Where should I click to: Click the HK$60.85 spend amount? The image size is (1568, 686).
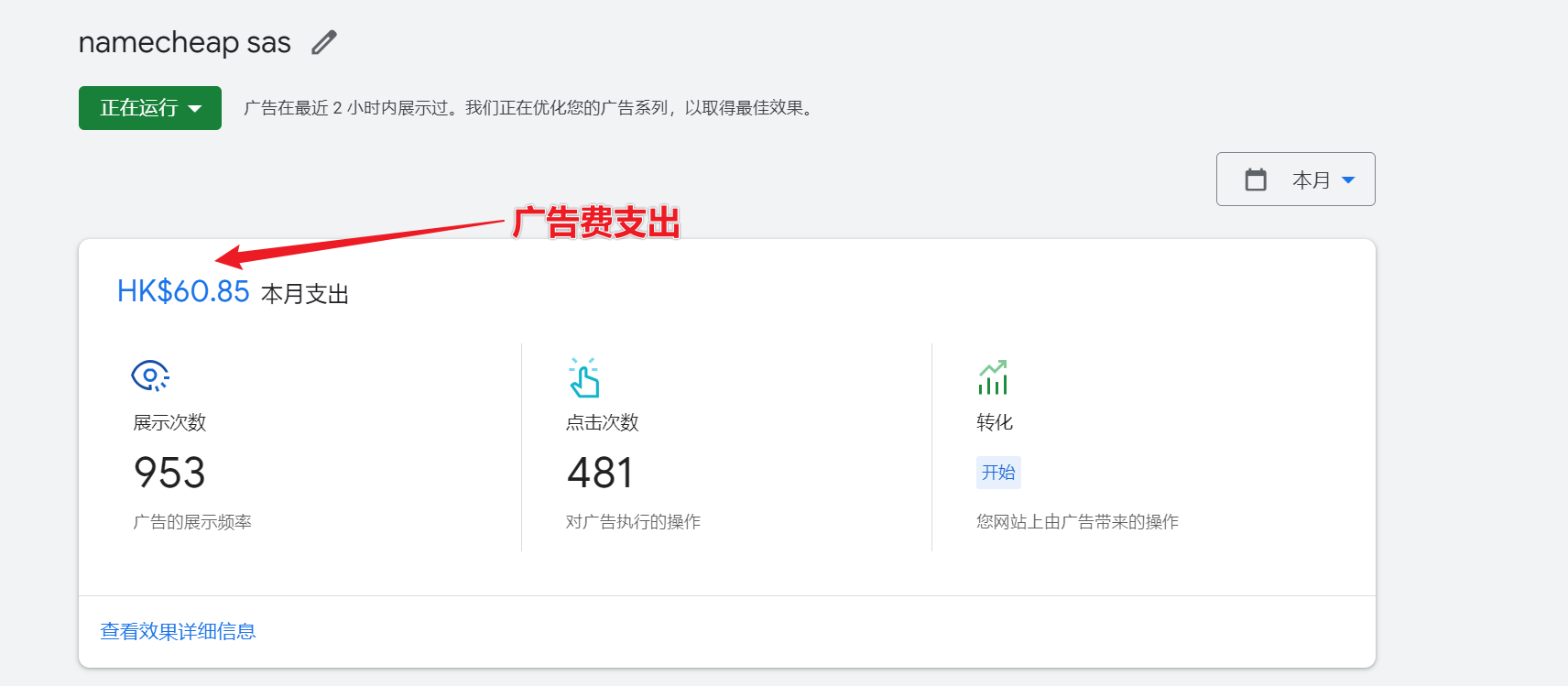click(183, 291)
